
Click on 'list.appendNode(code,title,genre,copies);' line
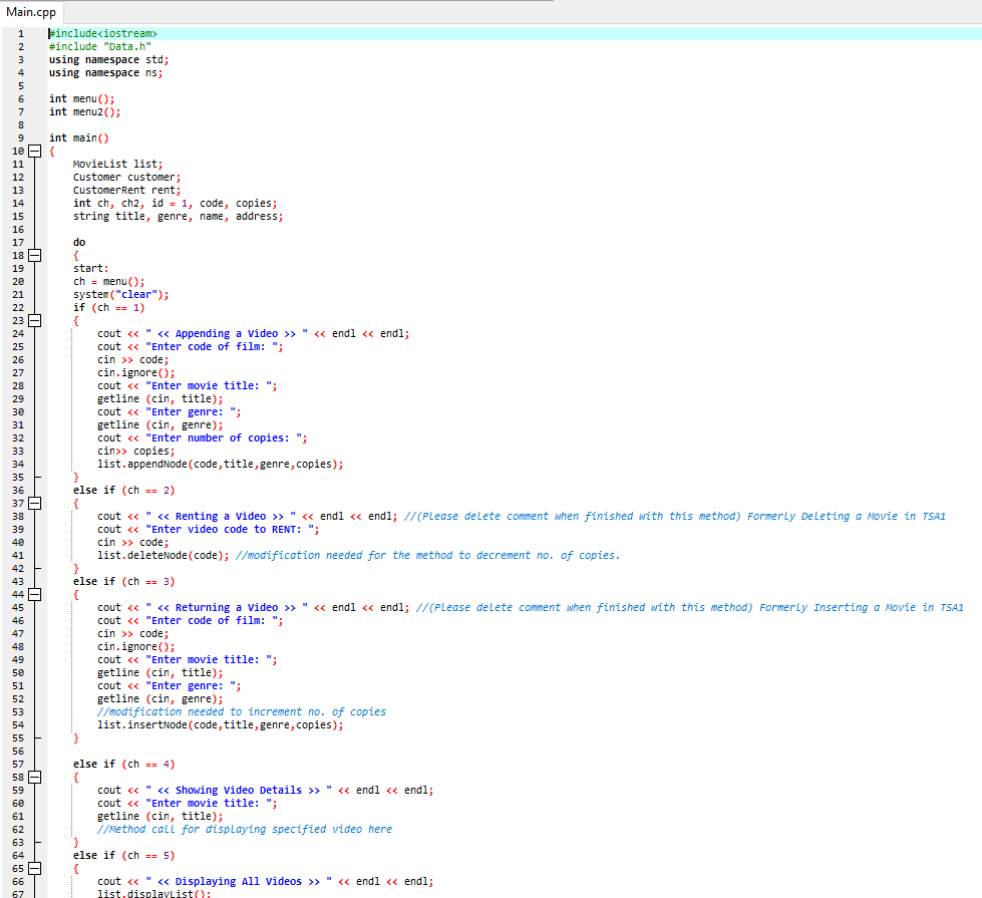(220, 464)
